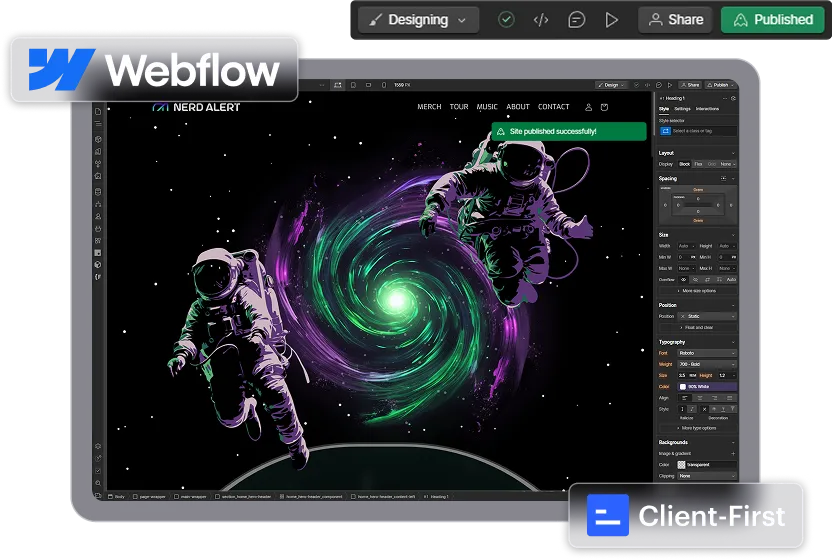Open the CMS database icon in the left sidebar
Screen dimensions: 833x560
(x=98, y=192)
